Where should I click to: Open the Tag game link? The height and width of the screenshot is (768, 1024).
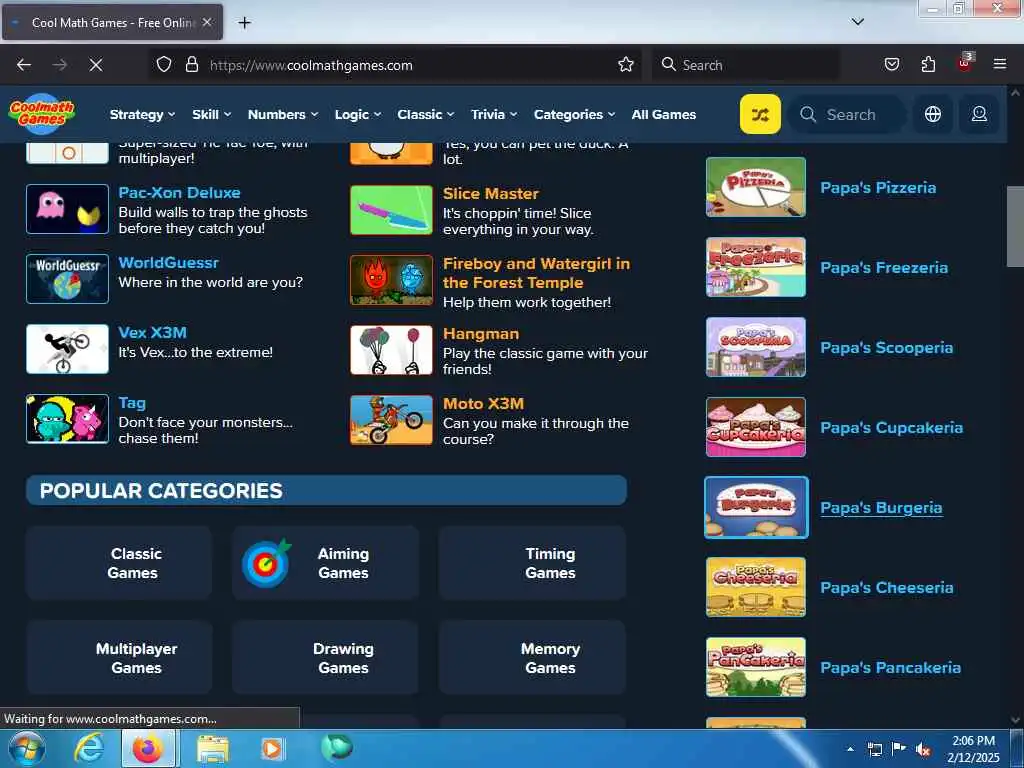point(132,403)
